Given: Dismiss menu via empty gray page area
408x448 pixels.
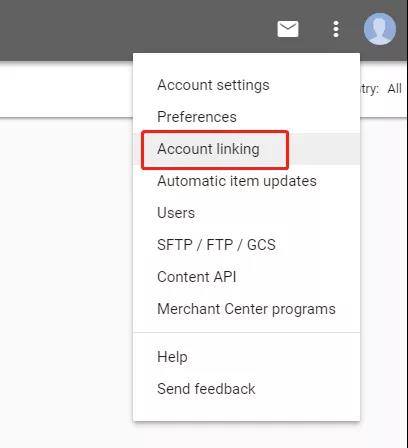Looking at the screenshot, I should tap(66, 283).
